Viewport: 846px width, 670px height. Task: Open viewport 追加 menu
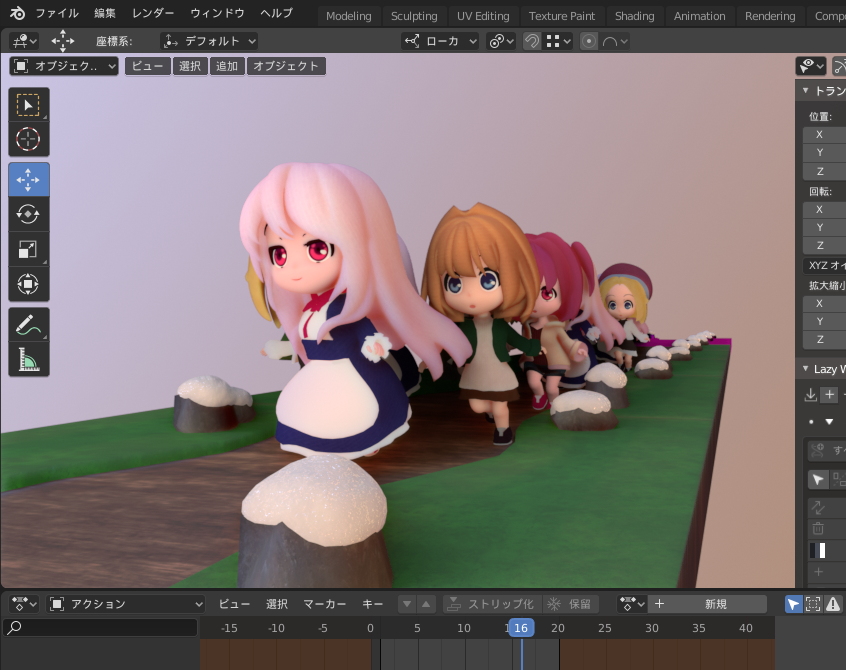[x=227, y=66]
